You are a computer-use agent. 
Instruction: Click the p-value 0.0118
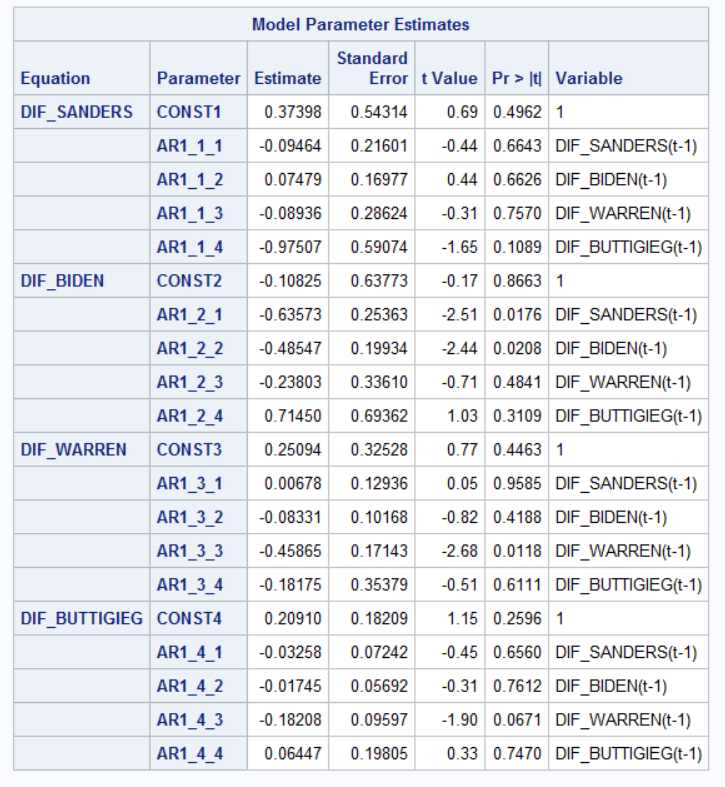pyautogui.click(x=517, y=551)
